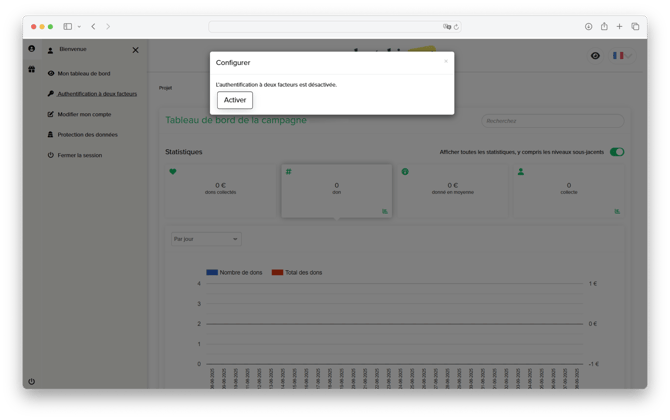Click the browser share icon
The width and height of the screenshot is (670, 420).
pyautogui.click(x=604, y=26)
